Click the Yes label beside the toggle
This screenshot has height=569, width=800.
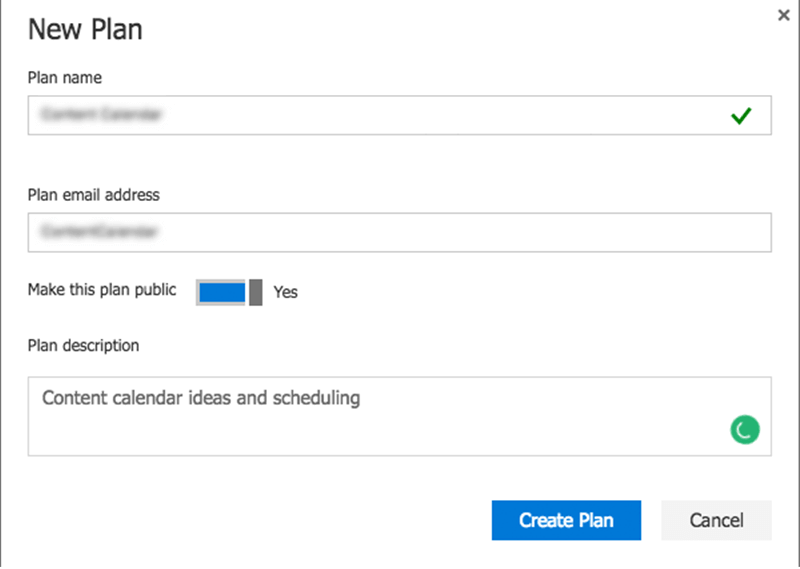(285, 292)
